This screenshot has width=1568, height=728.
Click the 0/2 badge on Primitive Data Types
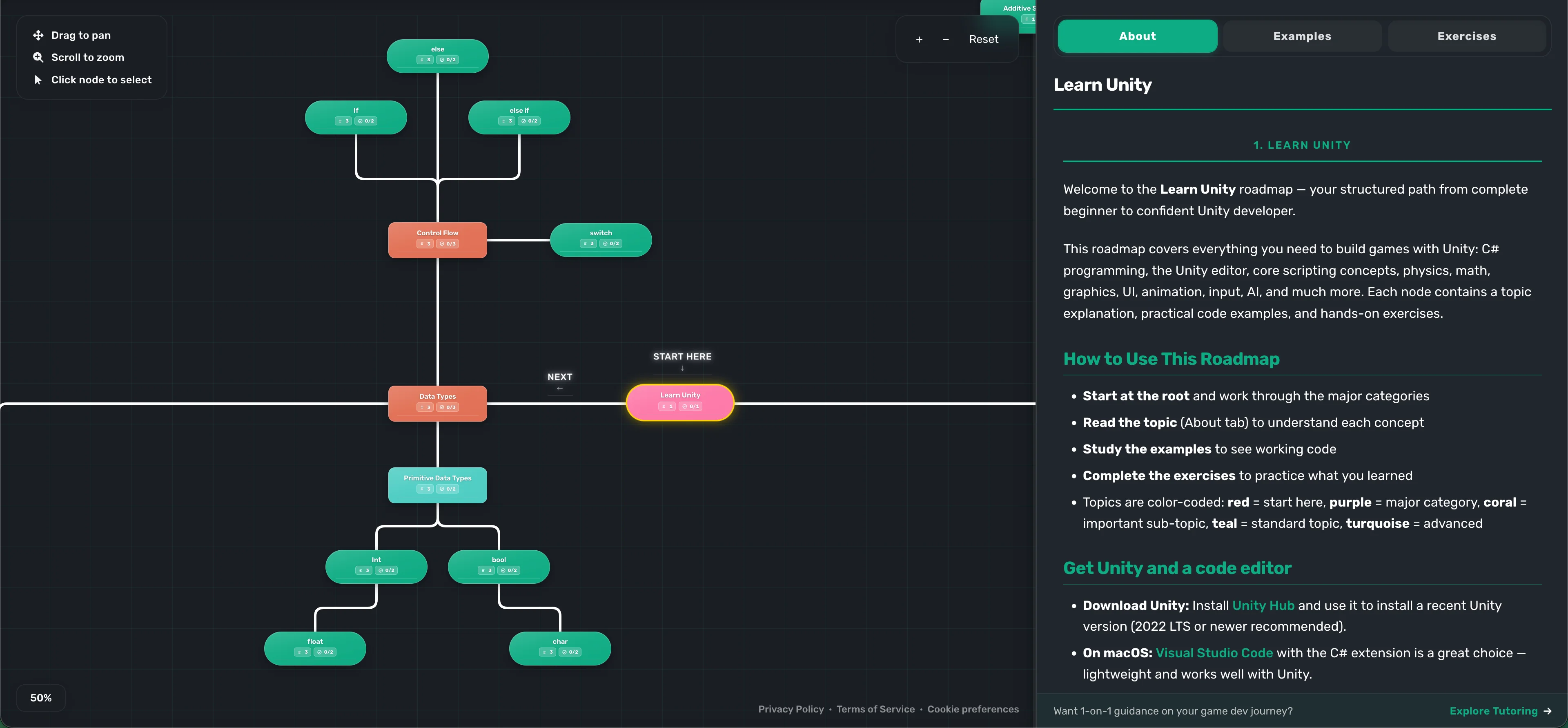click(x=448, y=489)
